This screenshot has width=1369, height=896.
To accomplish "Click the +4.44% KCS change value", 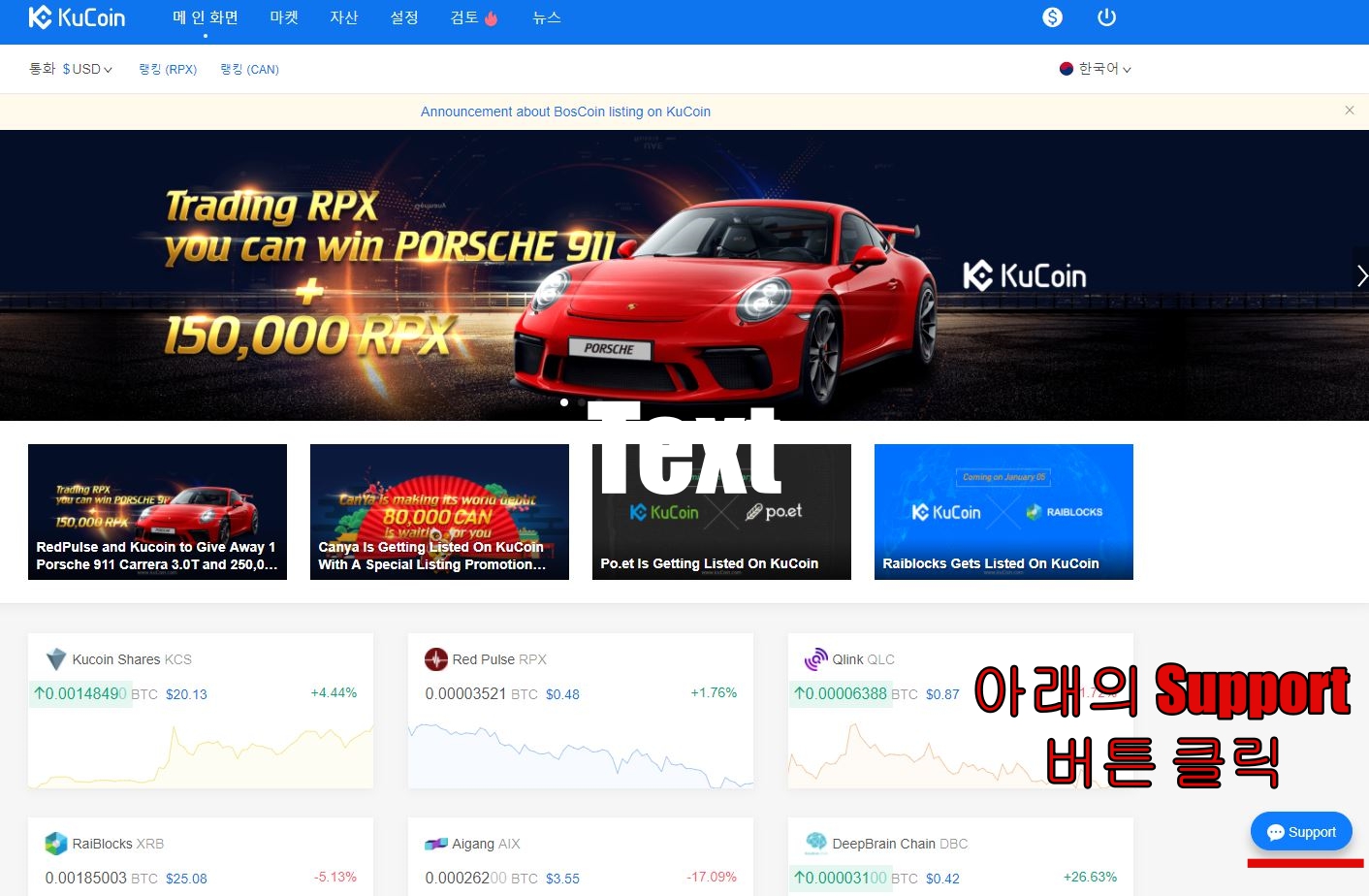I will (334, 692).
